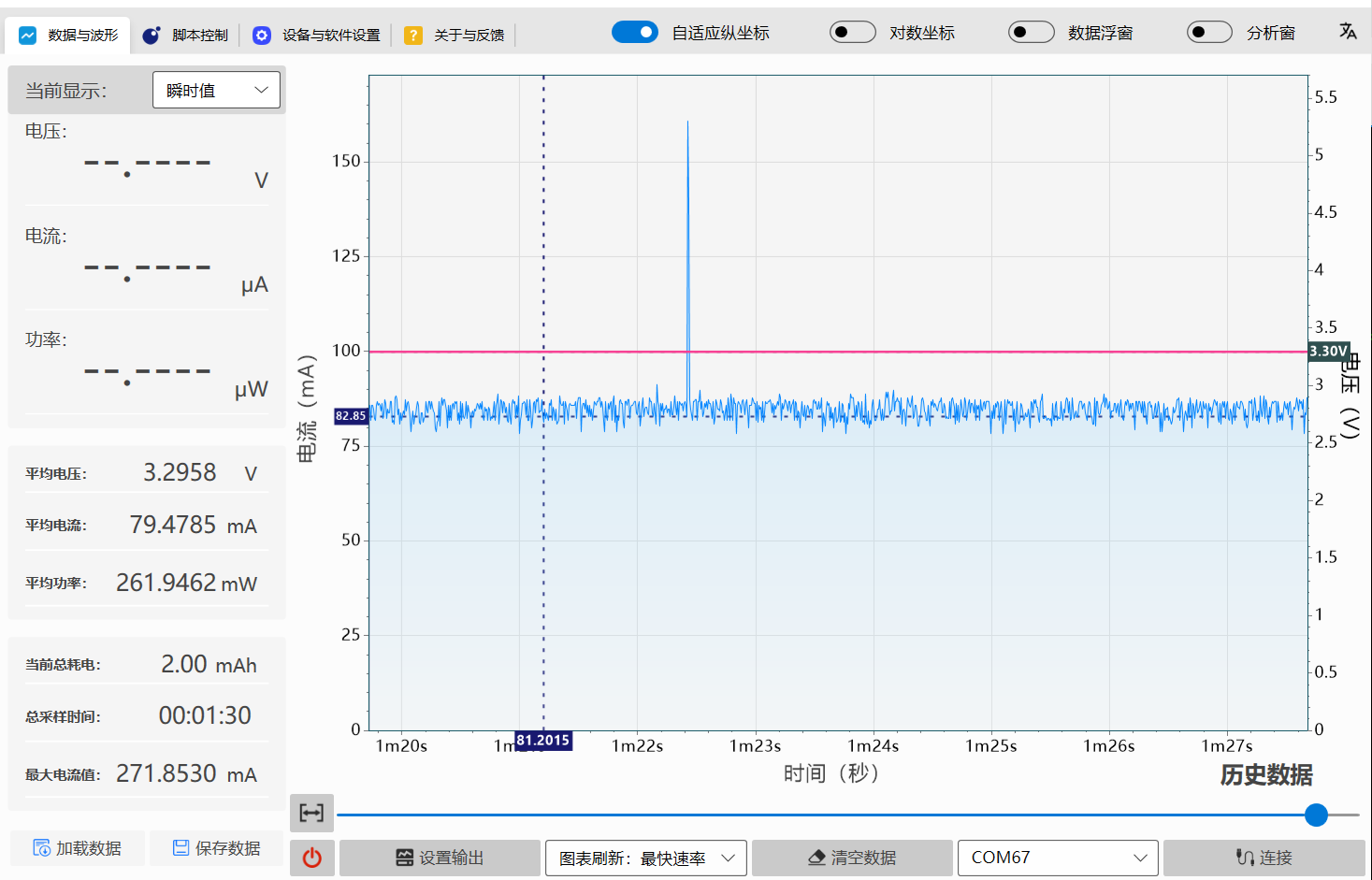Switch to the 脚本控制 tab
Image resolution: width=1372 pixels, height=880 pixels.
(x=185, y=36)
